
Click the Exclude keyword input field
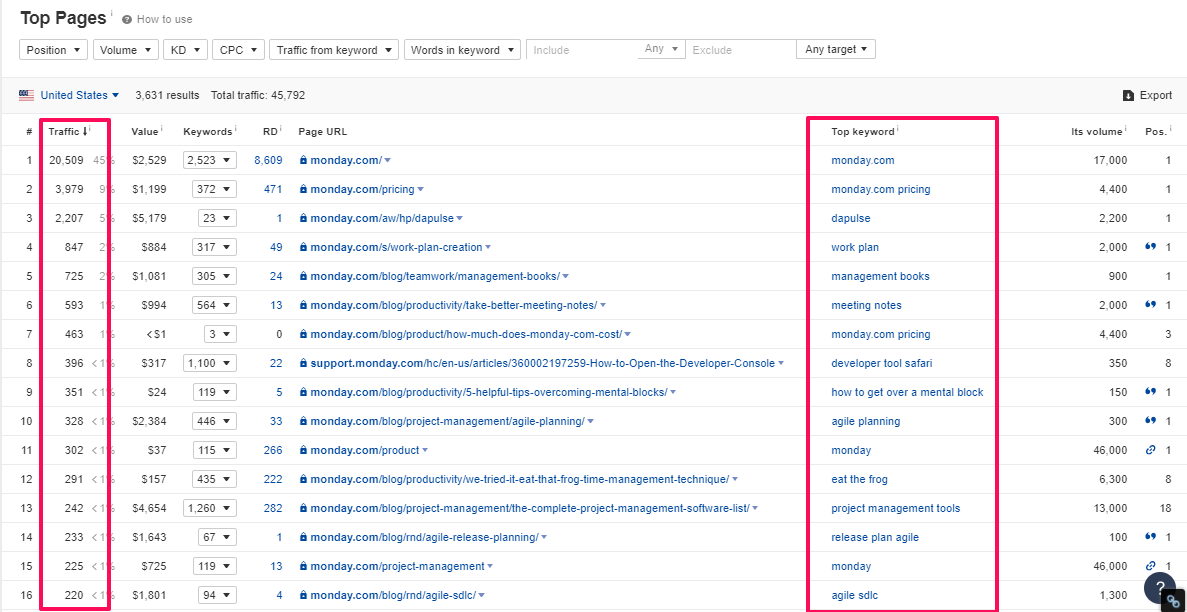point(740,50)
